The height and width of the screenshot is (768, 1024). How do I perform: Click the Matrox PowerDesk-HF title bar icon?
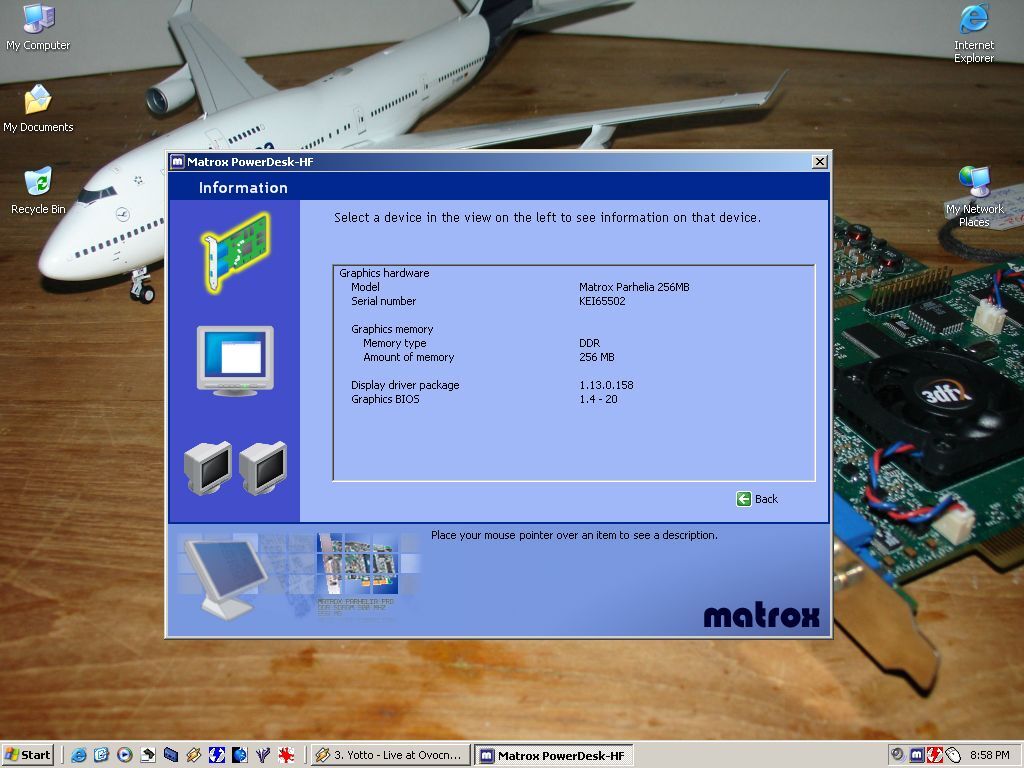click(x=177, y=161)
